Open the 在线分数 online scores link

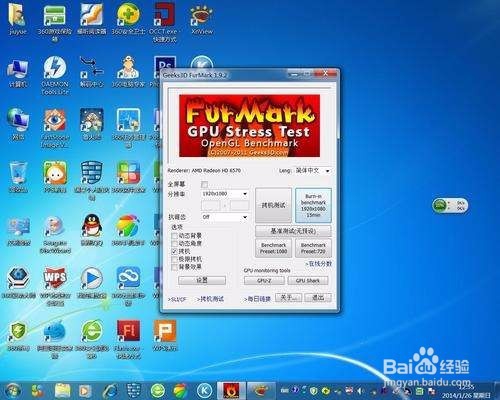coord(319,264)
